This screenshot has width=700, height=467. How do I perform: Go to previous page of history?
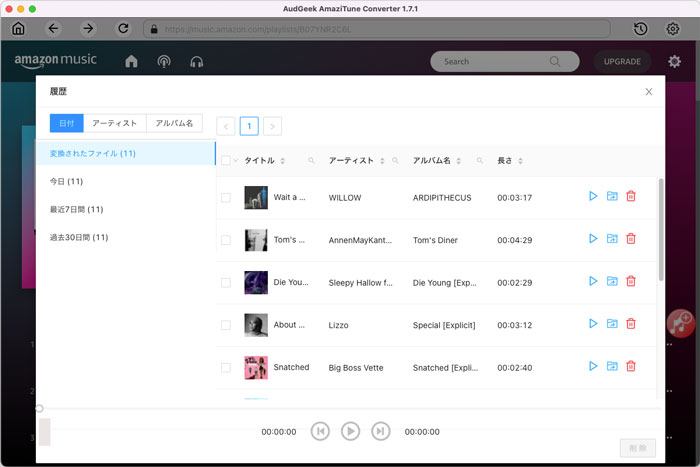pyautogui.click(x=225, y=126)
